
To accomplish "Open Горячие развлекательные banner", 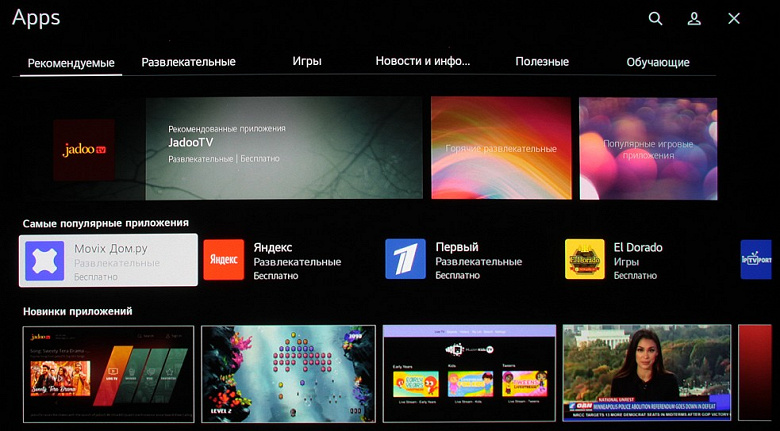I will [501, 148].
